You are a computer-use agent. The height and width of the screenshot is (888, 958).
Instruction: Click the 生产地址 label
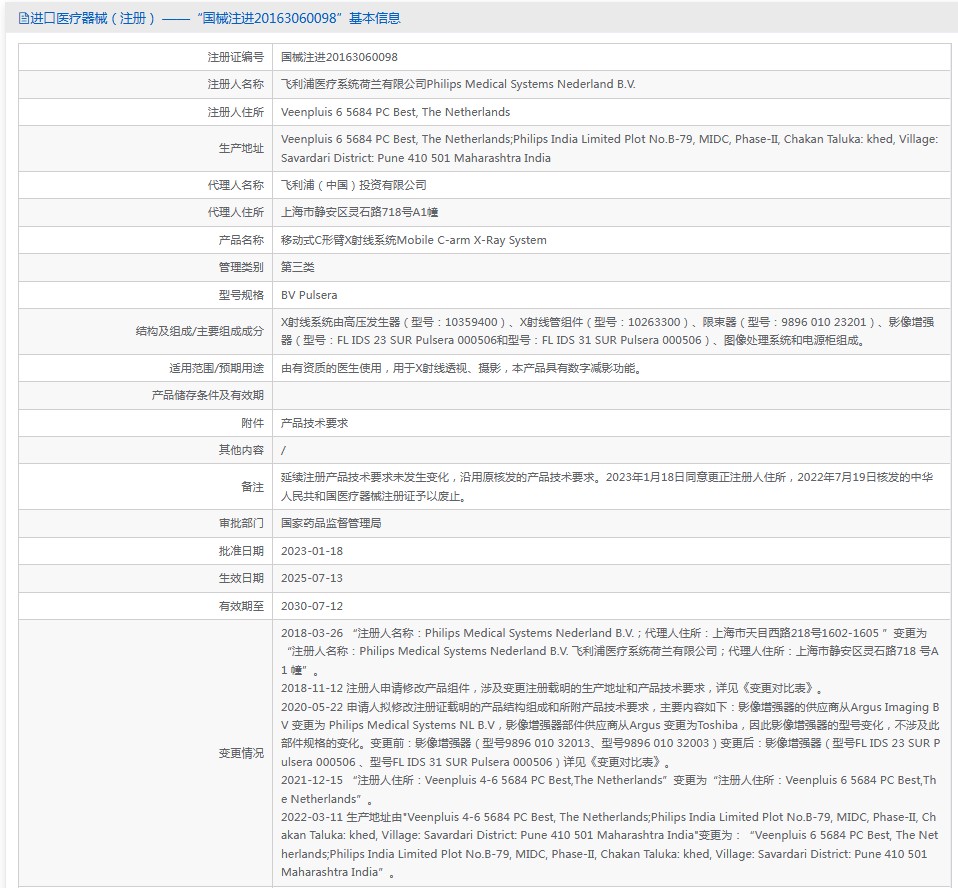[x=241, y=148]
